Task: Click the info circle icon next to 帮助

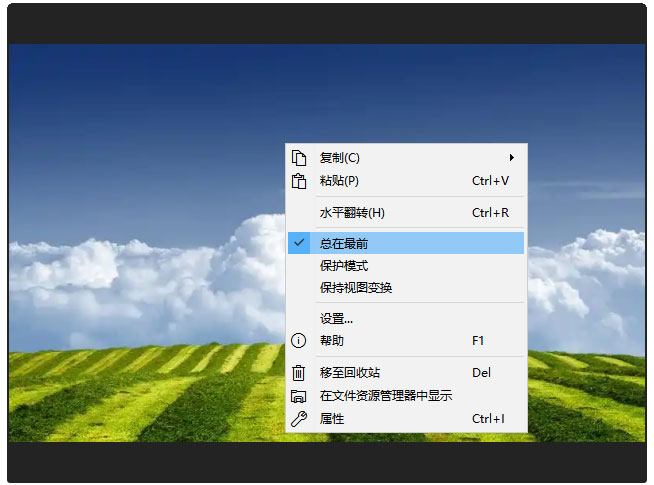Action: tap(298, 341)
